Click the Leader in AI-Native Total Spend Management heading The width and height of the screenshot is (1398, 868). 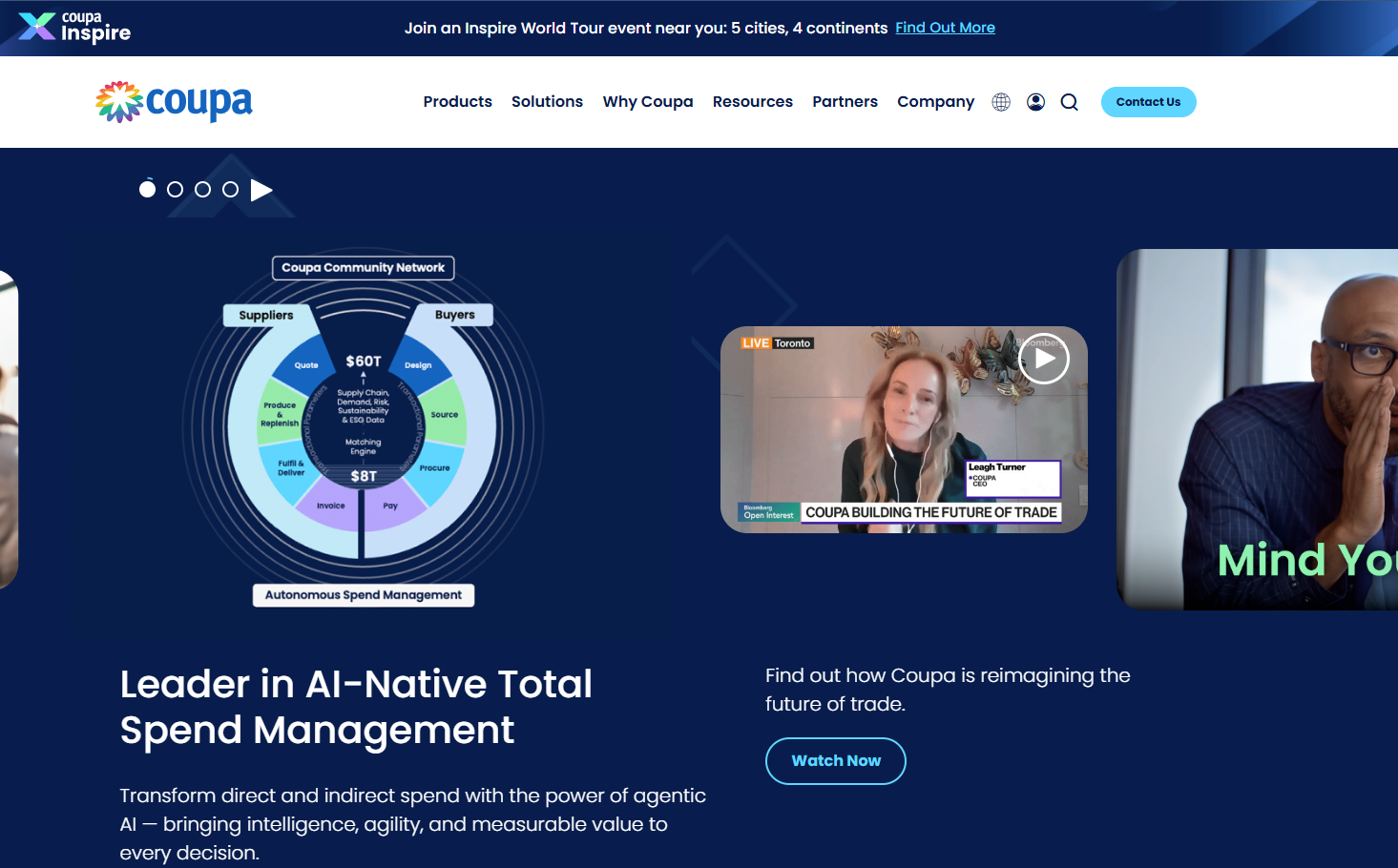356,707
